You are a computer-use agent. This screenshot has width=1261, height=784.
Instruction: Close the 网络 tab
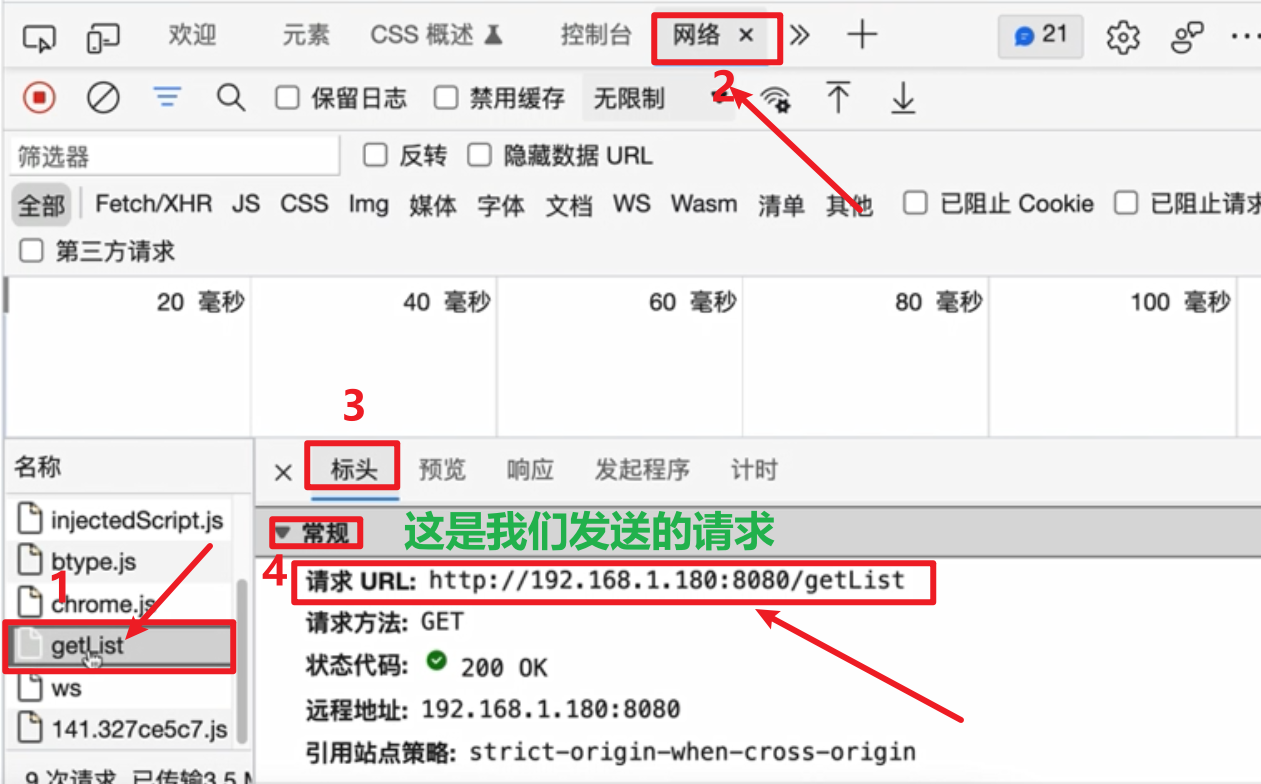coord(746,35)
